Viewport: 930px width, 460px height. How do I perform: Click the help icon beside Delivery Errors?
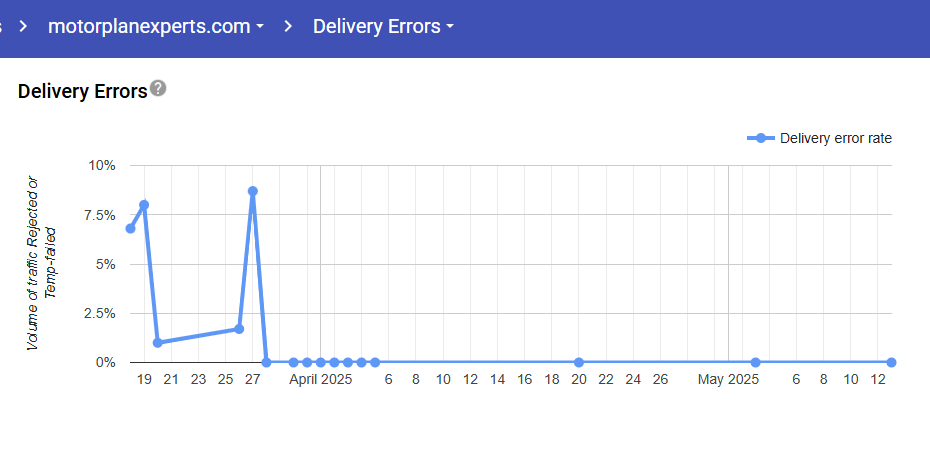[158, 88]
